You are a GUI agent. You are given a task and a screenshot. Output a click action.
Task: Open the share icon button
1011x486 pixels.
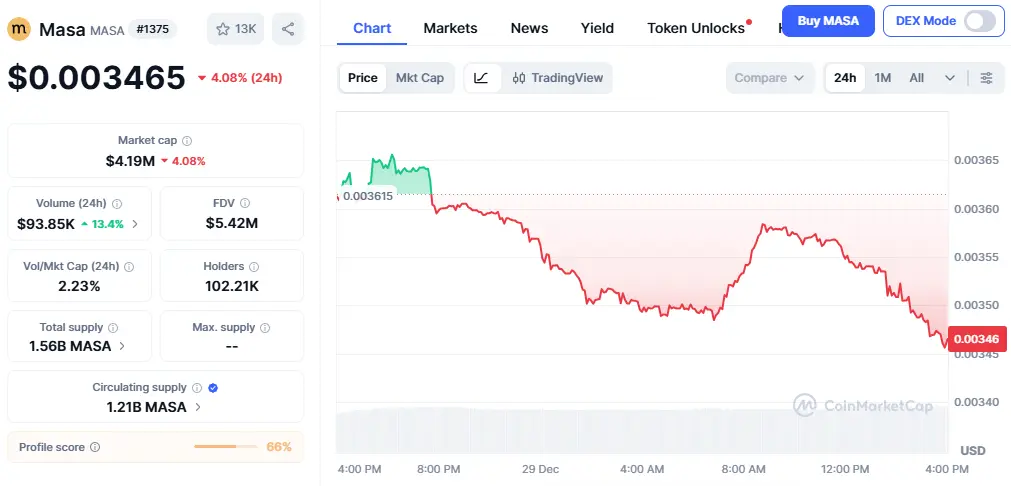(x=288, y=29)
